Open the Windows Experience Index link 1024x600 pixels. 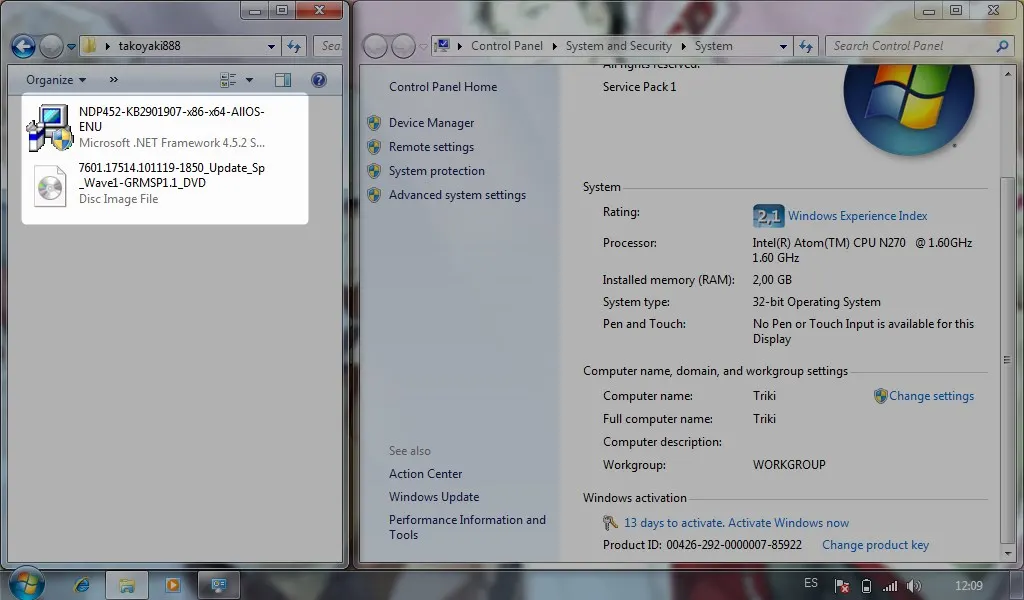(857, 215)
